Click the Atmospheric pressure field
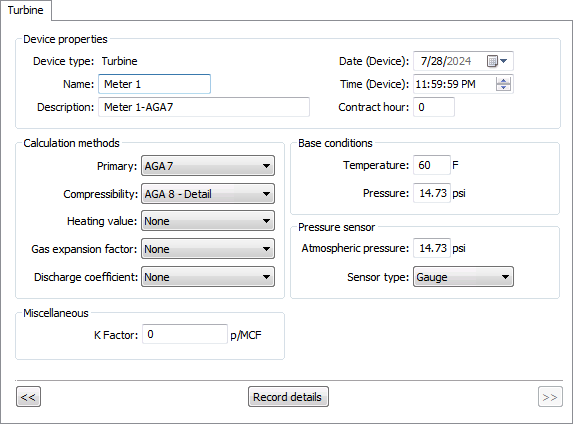Image resolution: width=573 pixels, height=424 pixels. 432,248
